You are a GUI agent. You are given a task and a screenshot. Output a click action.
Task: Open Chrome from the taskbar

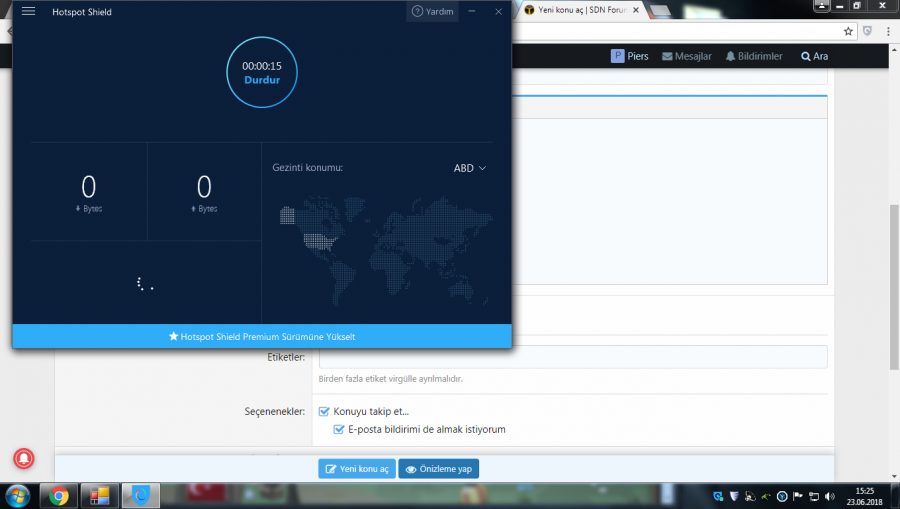[58, 496]
